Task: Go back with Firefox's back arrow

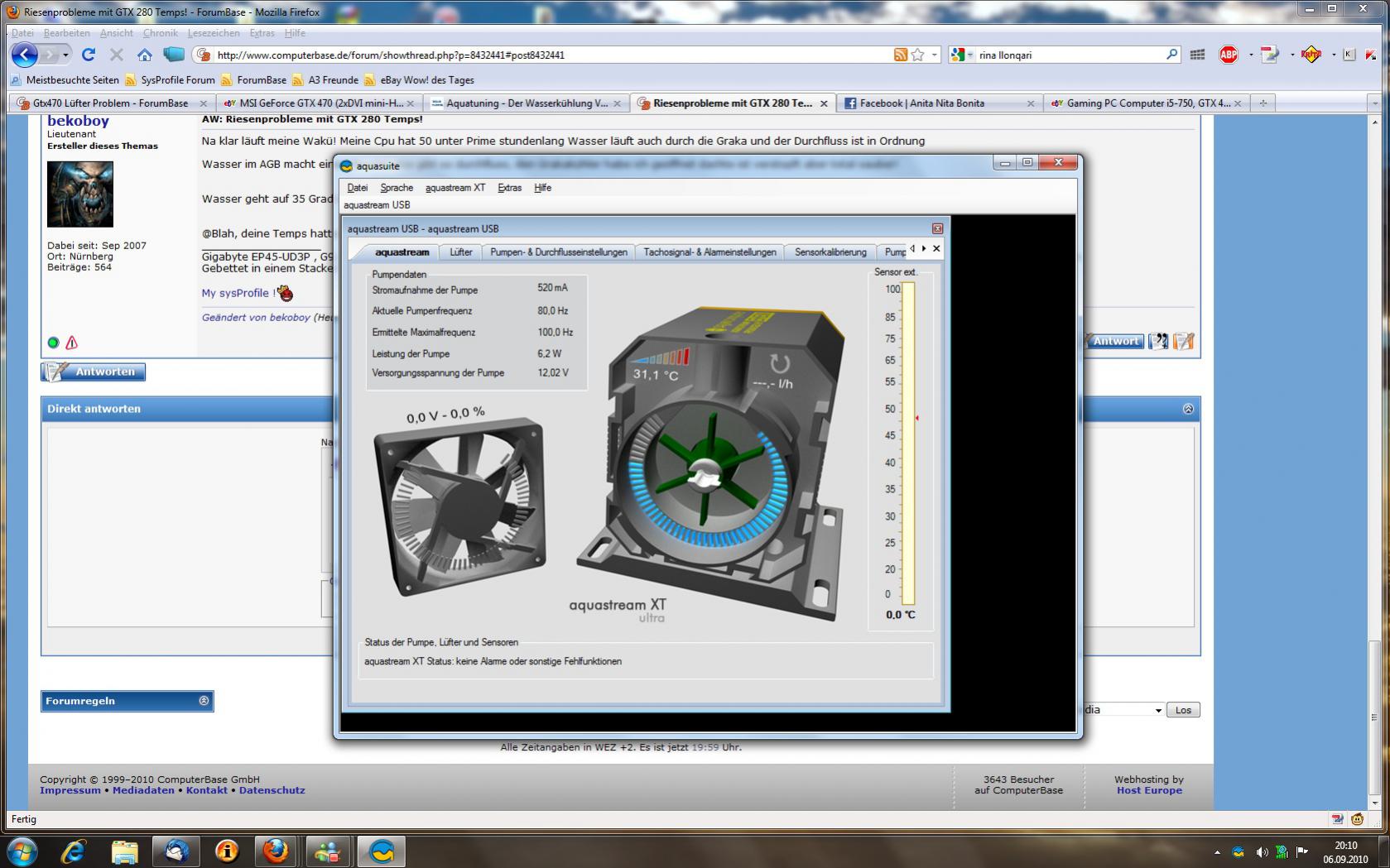Action: pos(24,55)
